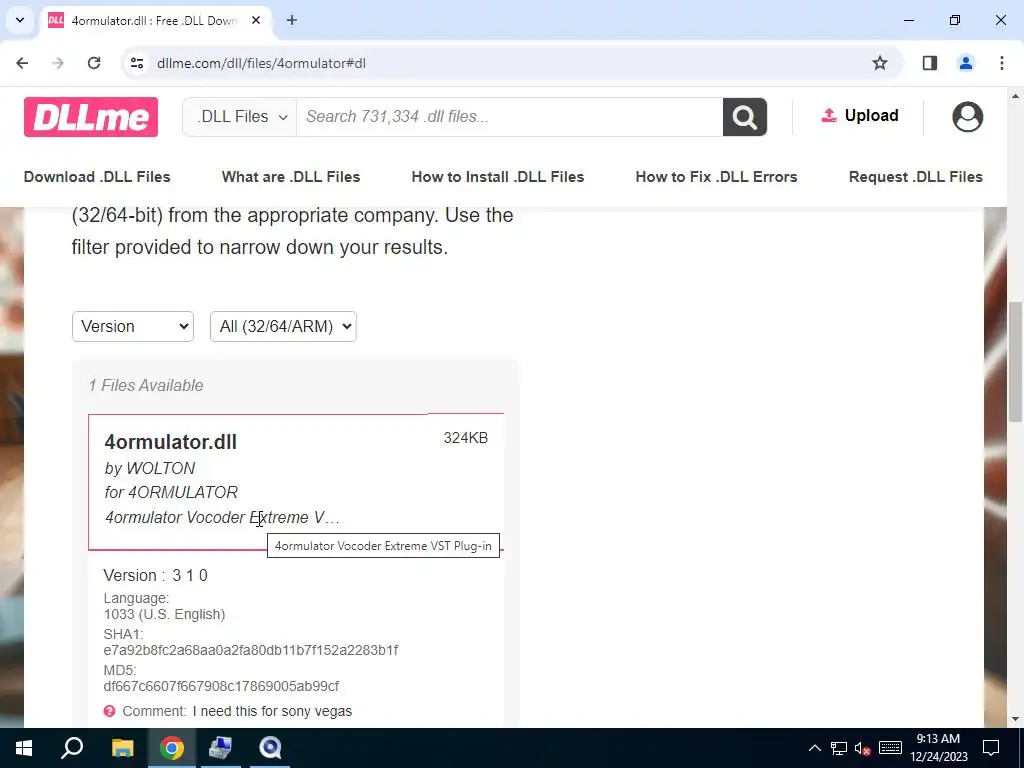The height and width of the screenshot is (768, 1024).
Task: Click the 'by WOLTON' text
Action: pos(150,468)
